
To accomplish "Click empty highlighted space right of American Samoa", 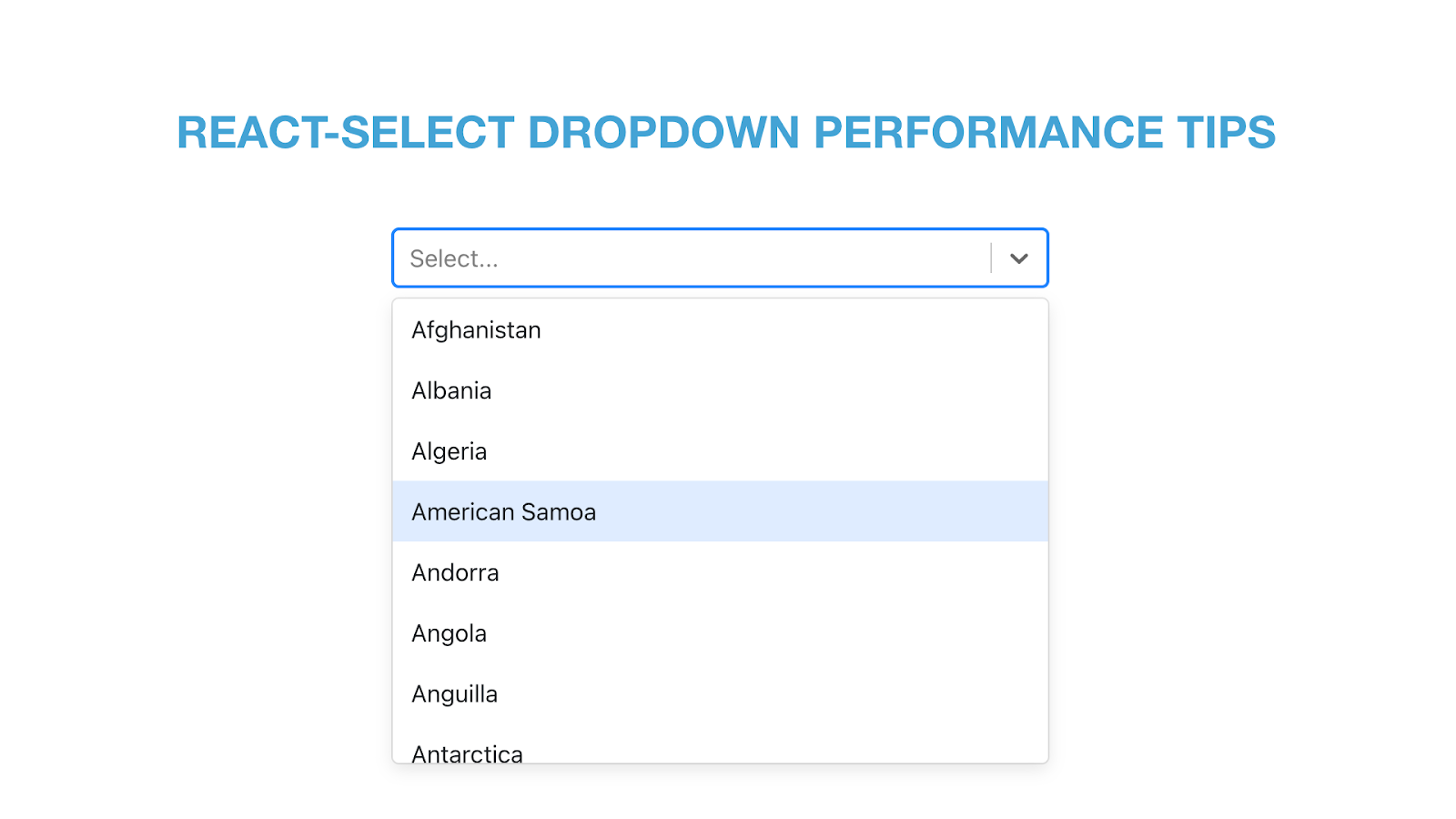I will click(819, 511).
